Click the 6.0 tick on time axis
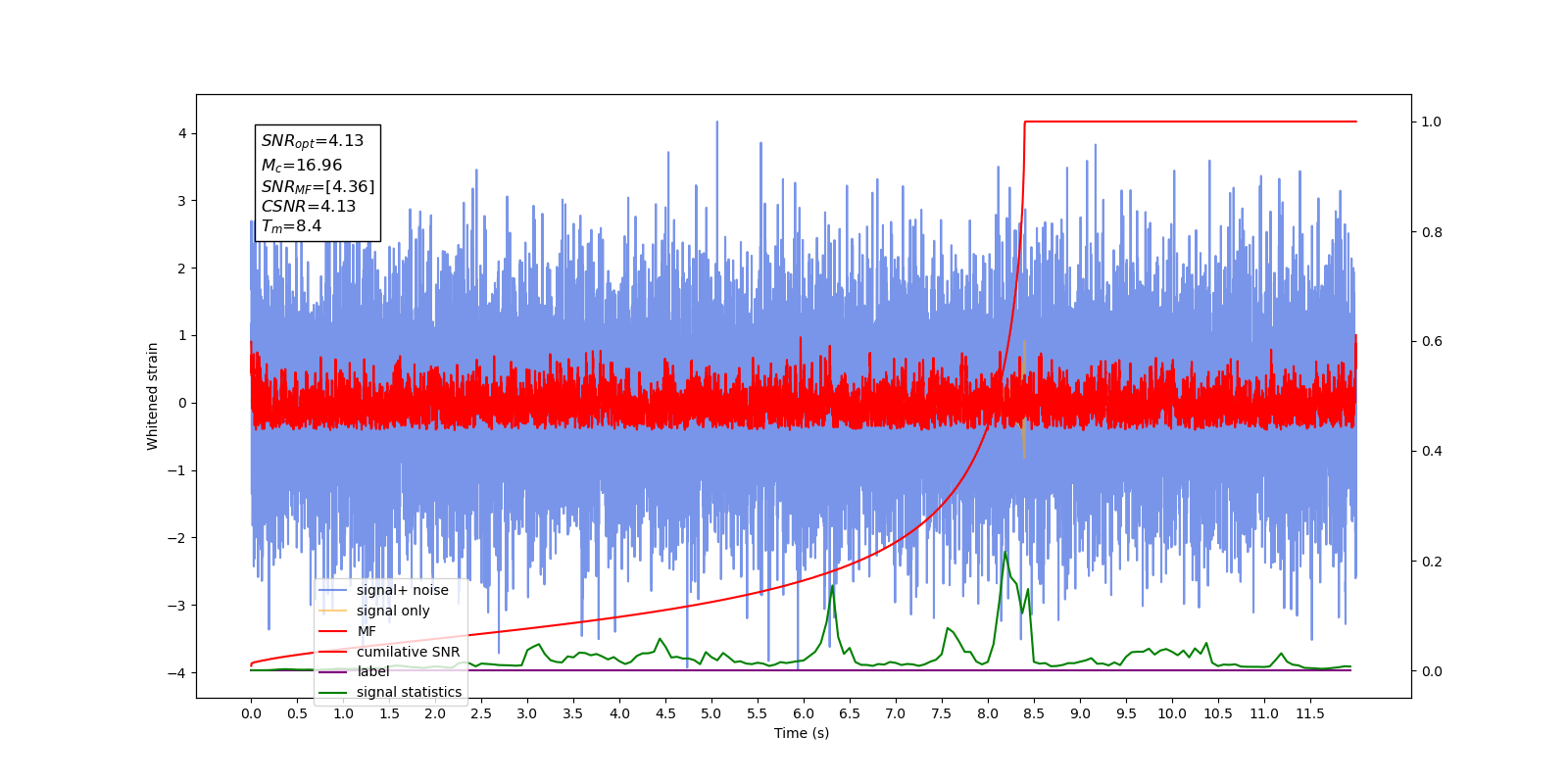The height and width of the screenshot is (784, 1568). pyautogui.click(x=804, y=713)
